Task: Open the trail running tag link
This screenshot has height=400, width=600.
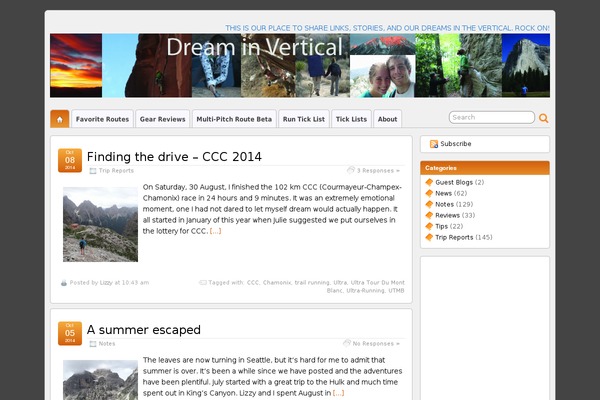Action: (312, 282)
